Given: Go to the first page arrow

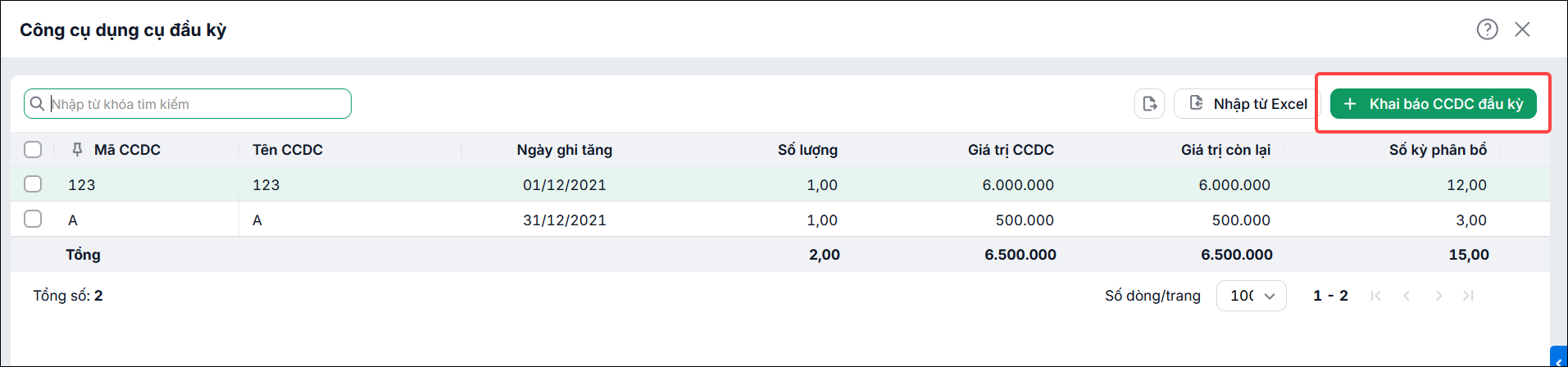Looking at the screenshot, I should (x=1375, y=296).
